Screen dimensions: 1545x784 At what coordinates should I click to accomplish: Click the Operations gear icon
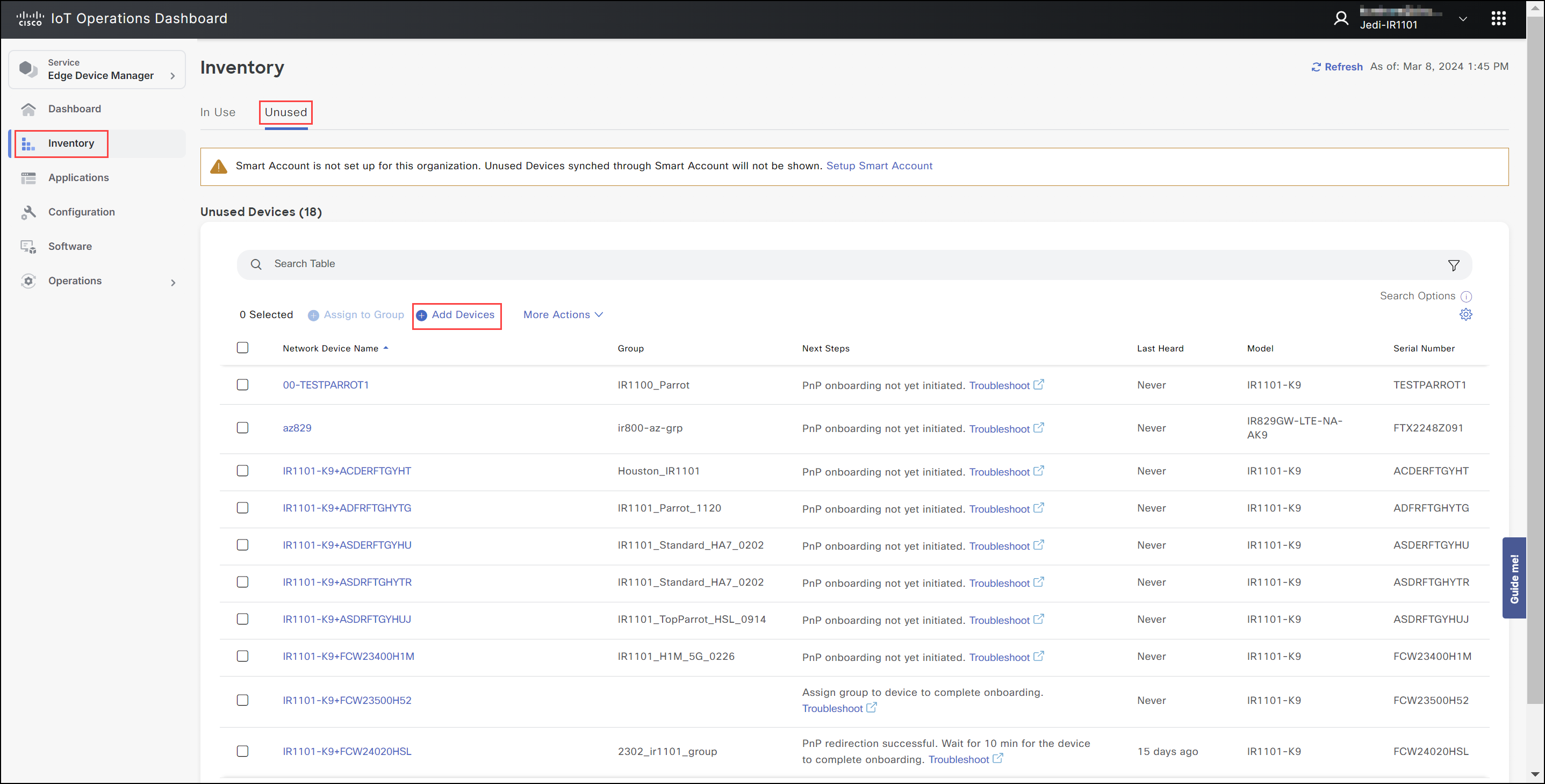[x=28, y=282]
